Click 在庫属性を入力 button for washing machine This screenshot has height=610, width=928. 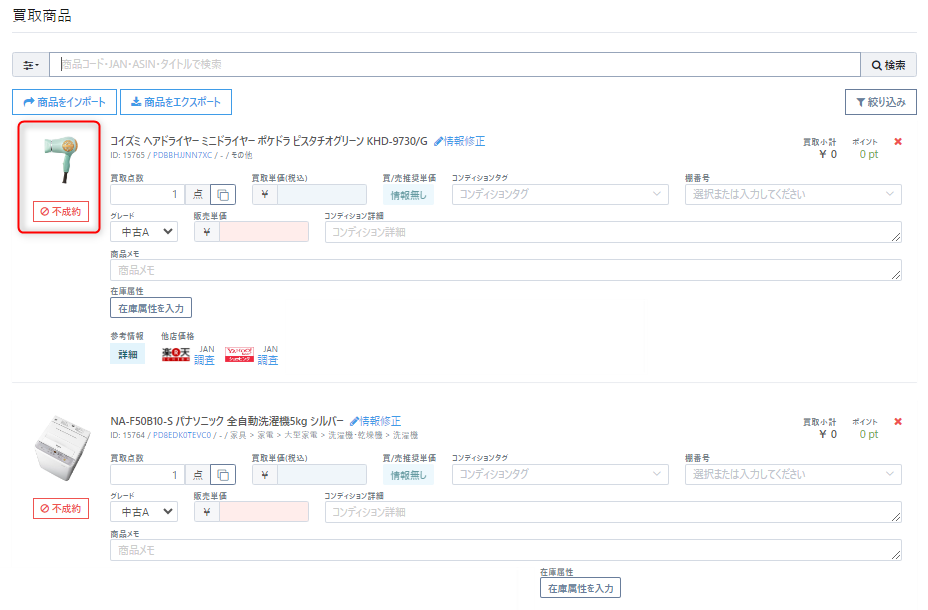[x=581, y=588]
